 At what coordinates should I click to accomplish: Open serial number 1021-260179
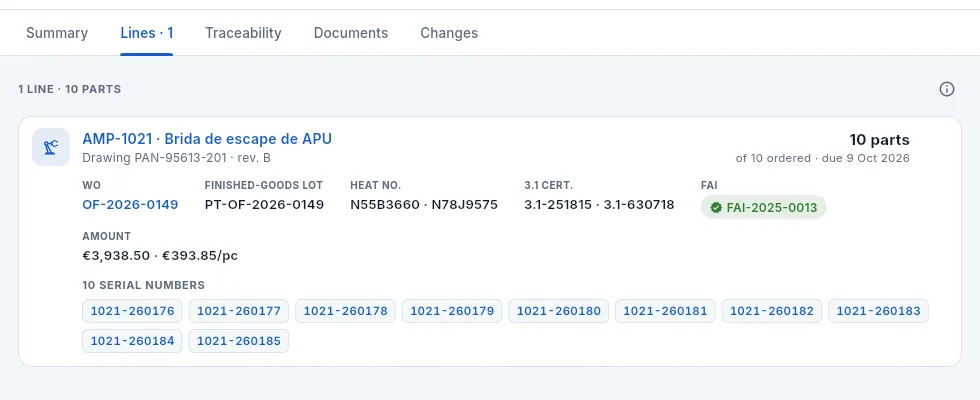(x=452, y=311)
